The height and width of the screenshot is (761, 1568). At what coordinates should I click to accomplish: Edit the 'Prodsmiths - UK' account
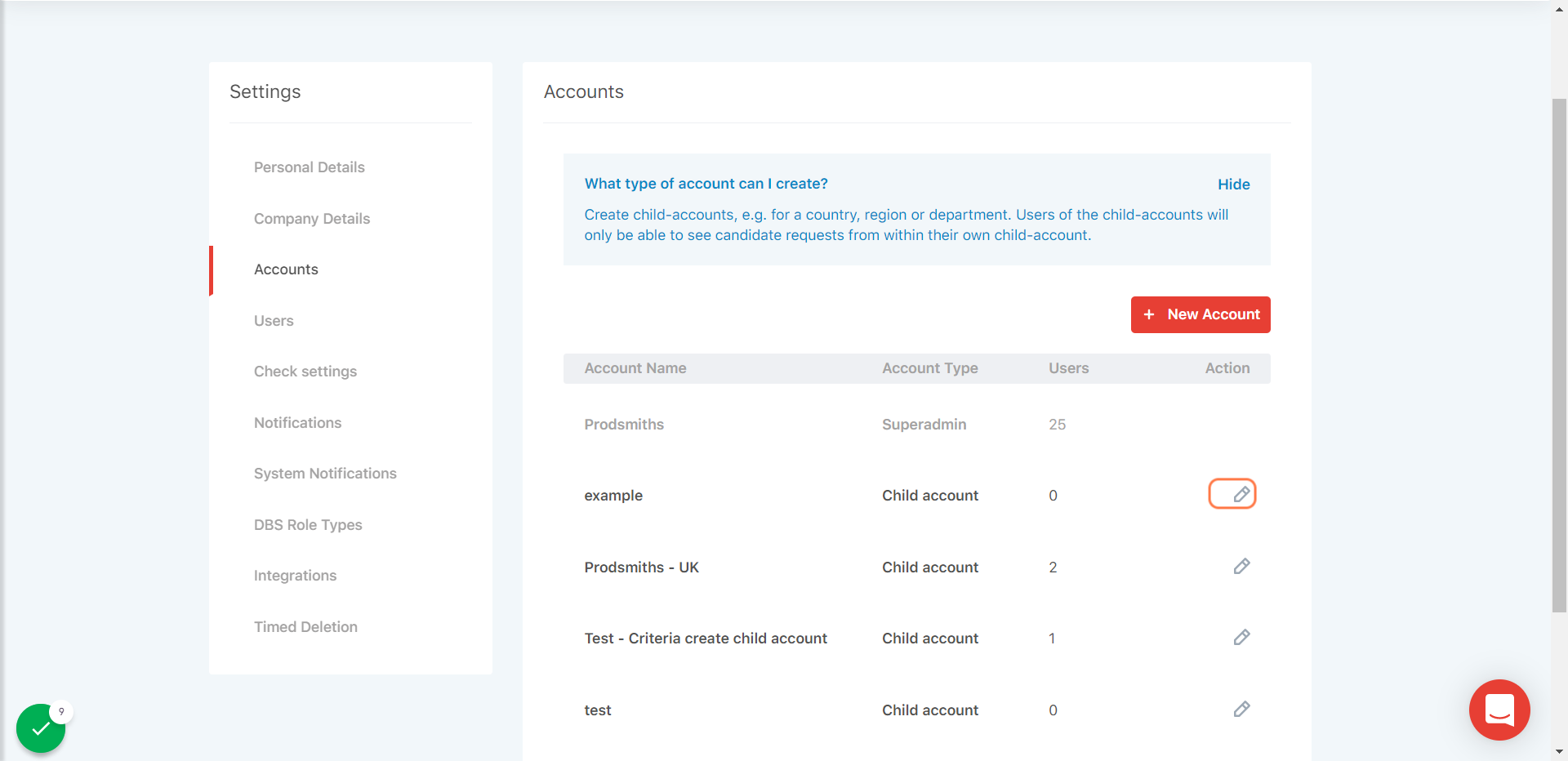click(x=1241, y=566)
